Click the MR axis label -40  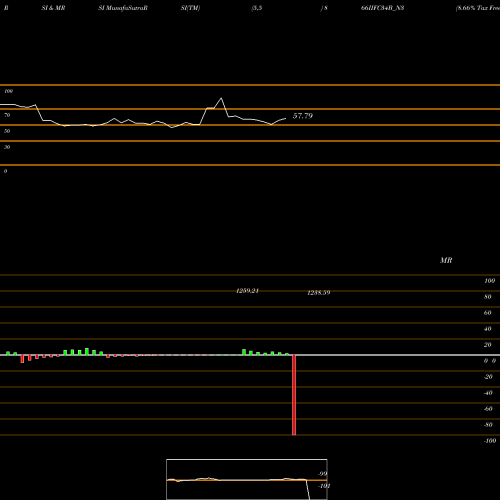tap(488, 393)
